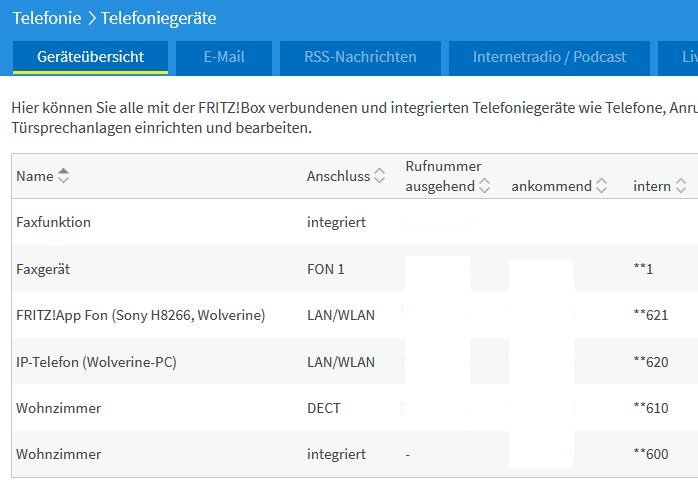698x483 pixels.
Task: Select FRITZ!App Fon Sony H8266 entry
Action: 140,315
